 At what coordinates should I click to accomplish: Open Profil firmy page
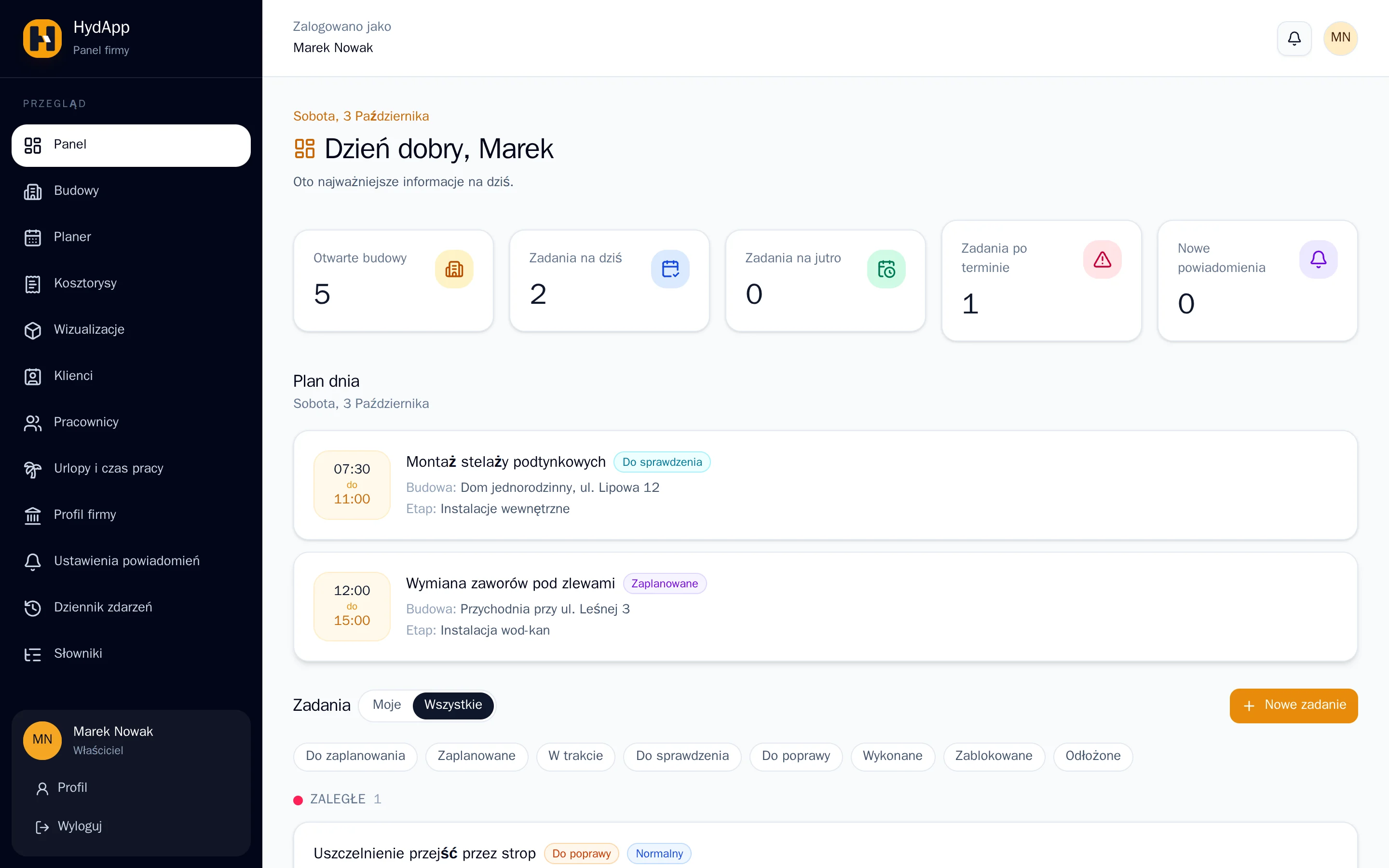click(x=131, y=515)
